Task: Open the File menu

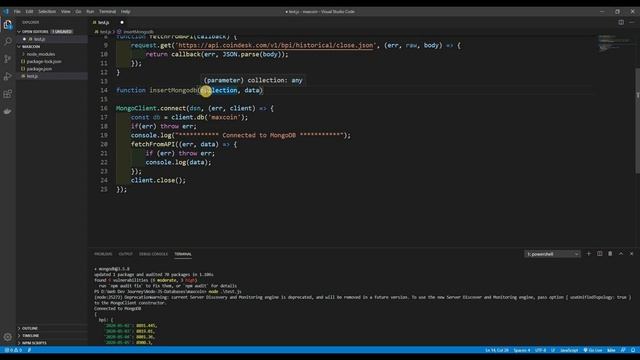Action: pyautogui.click(x=17, y=11)
